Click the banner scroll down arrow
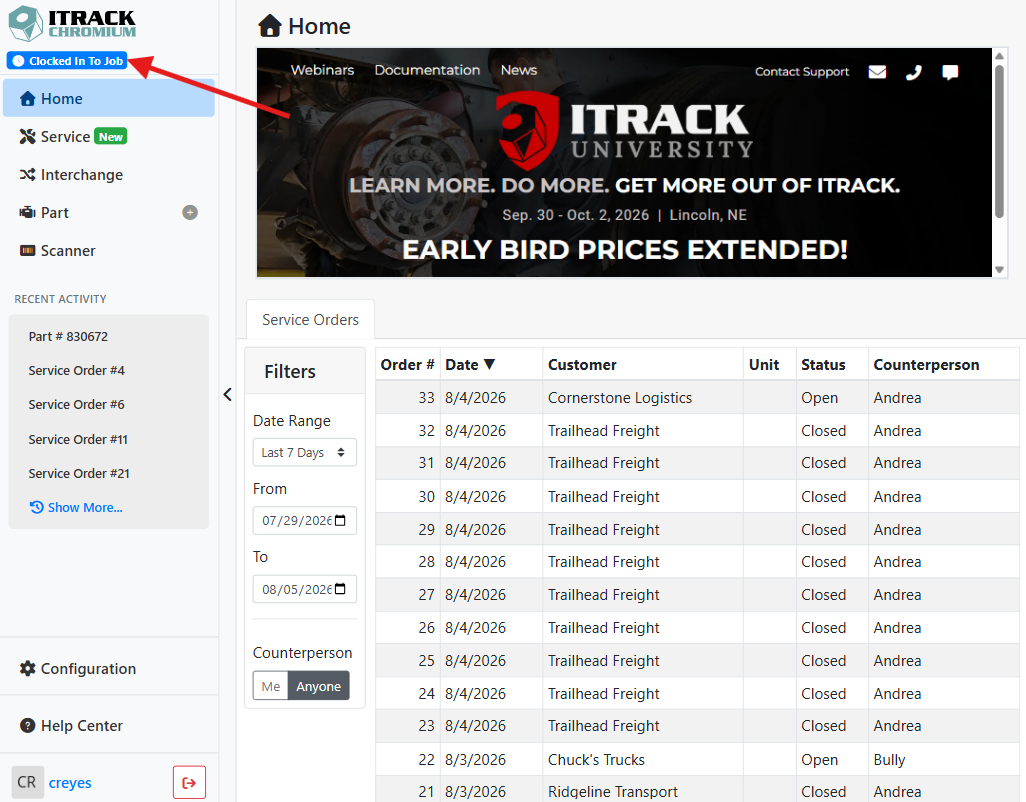The width and height of the screenshot is (1026, 802). pos(999,270)
